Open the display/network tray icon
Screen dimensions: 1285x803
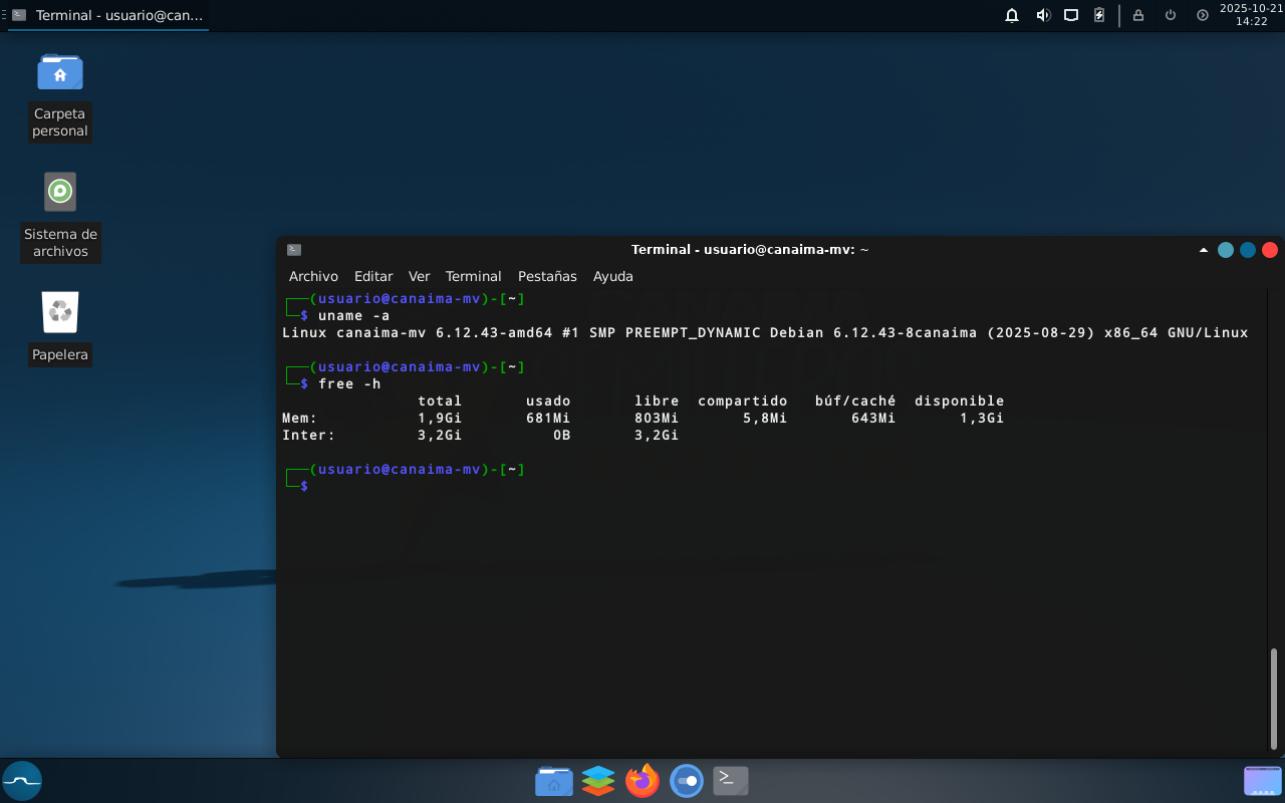[x=1071, y=15]
